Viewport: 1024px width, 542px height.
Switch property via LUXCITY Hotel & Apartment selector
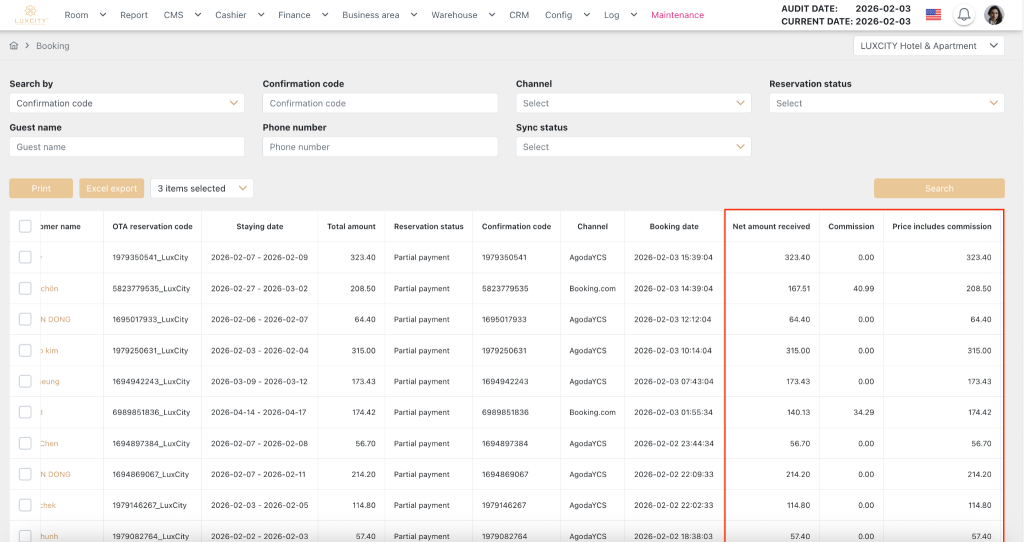click(x=929, y=46)
